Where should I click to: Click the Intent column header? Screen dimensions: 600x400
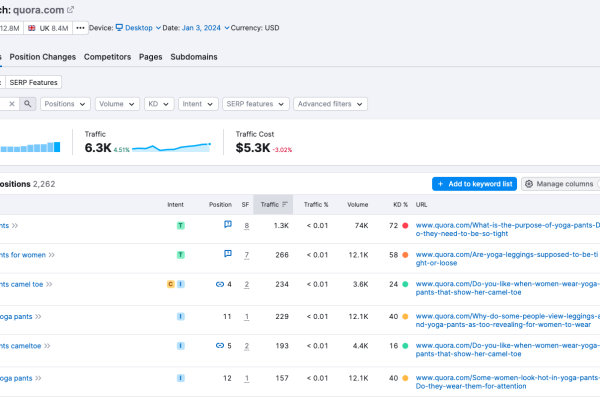click(x=175, y=205)
